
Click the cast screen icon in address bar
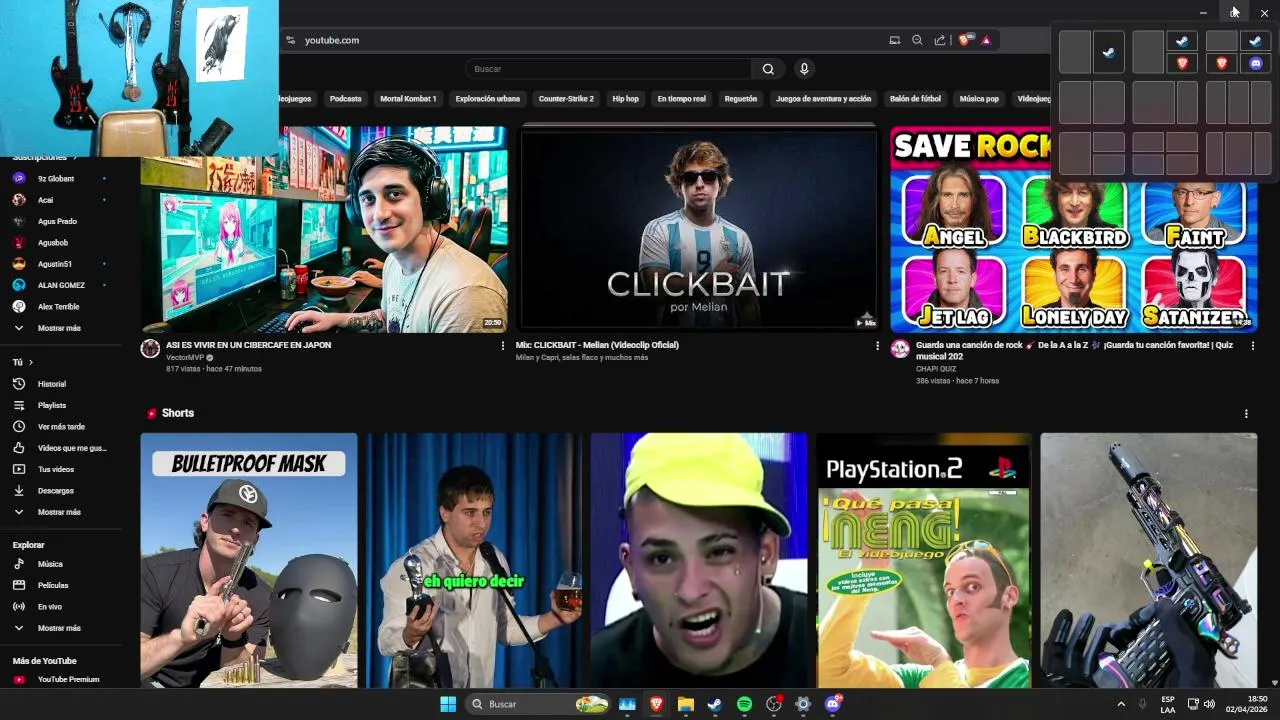895,40
